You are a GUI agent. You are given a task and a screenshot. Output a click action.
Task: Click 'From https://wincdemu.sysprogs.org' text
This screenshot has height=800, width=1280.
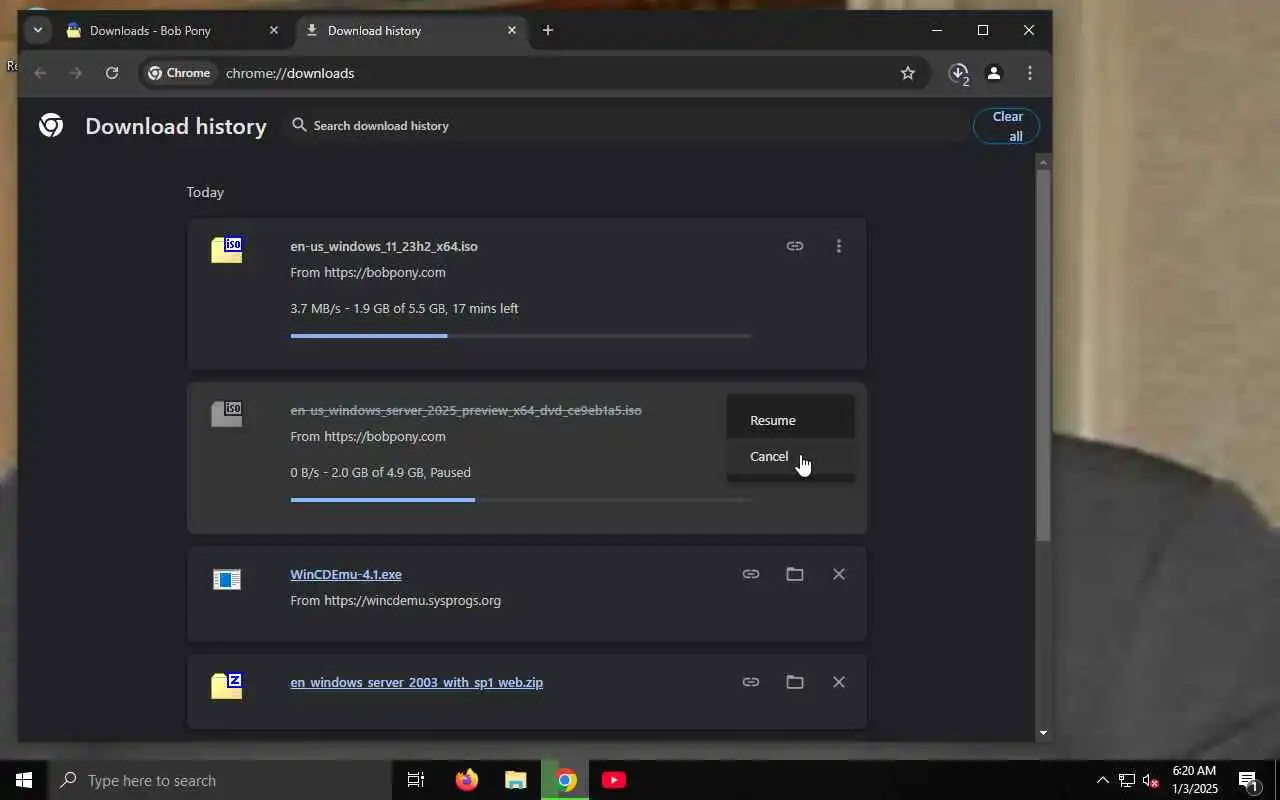[395, 600]
